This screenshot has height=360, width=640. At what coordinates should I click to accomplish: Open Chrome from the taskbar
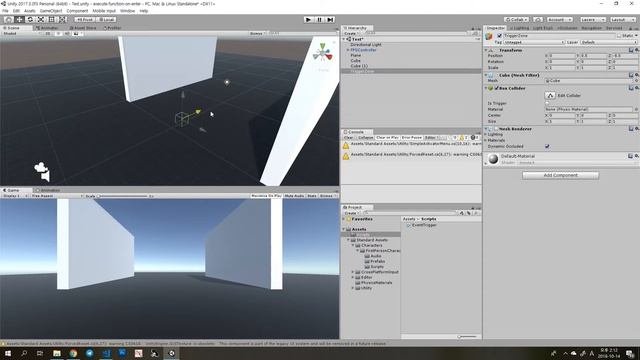click(x=73, y=353)
